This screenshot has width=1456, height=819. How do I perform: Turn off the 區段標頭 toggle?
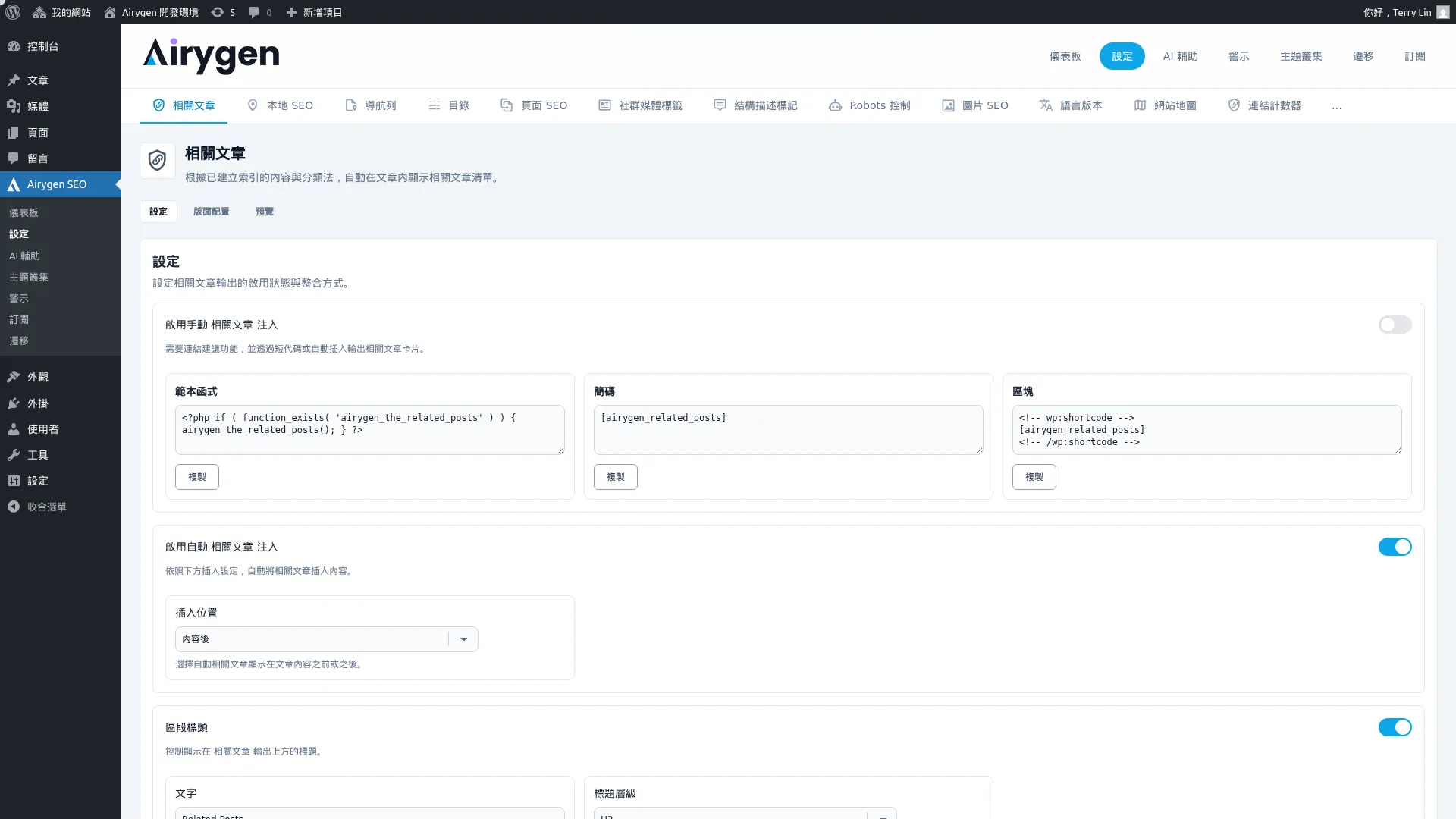(x=1395, y=727)
